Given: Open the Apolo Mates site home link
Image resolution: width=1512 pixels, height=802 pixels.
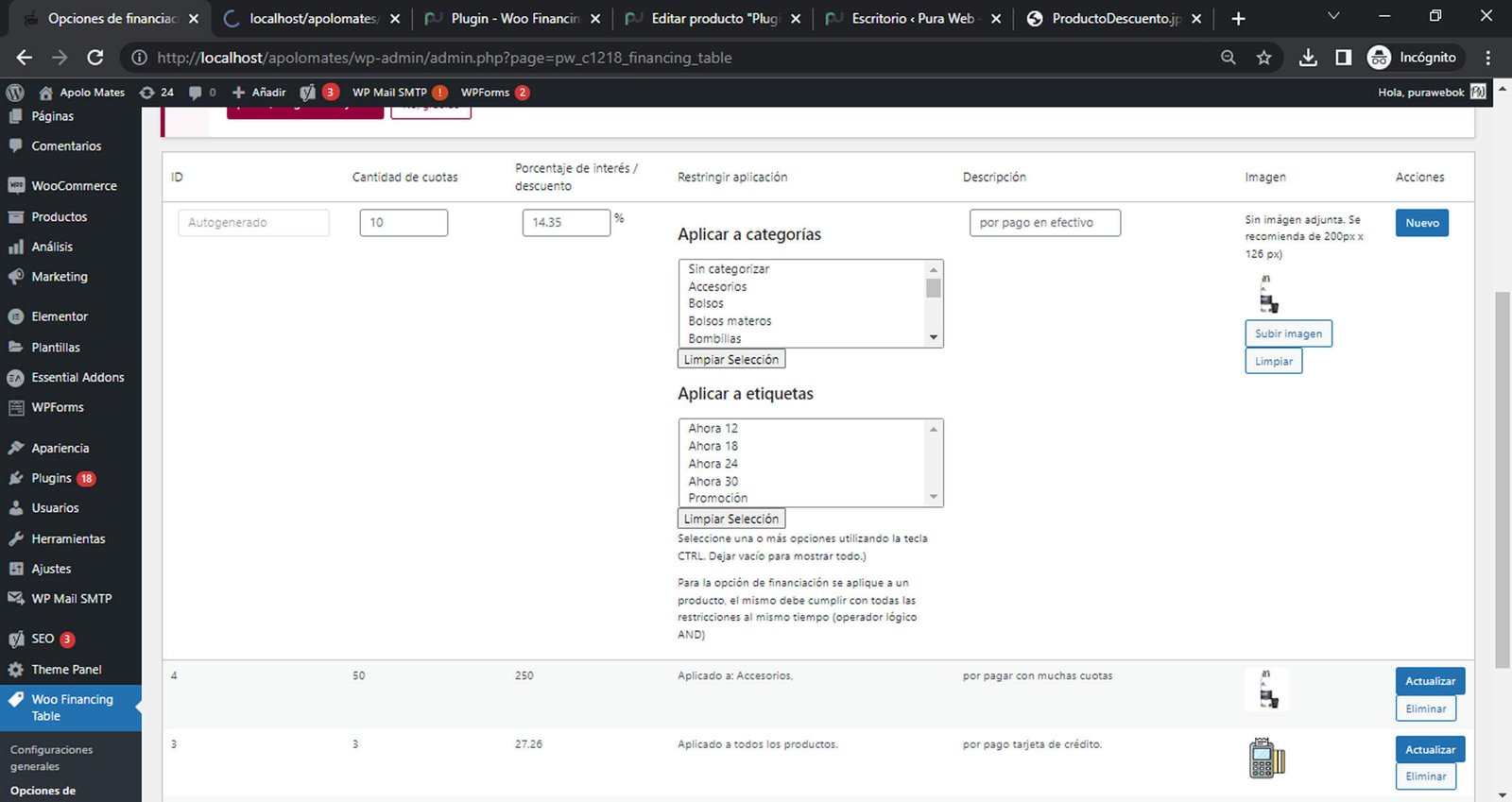Looking at the screenshot, I should [81, 93].
